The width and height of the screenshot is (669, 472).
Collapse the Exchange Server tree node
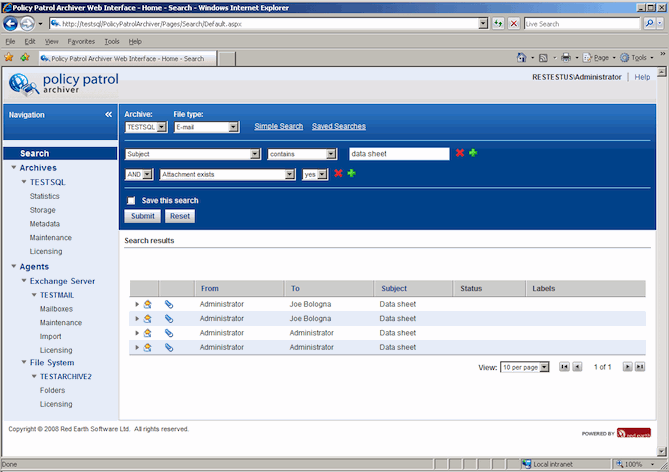click(24, 280)
